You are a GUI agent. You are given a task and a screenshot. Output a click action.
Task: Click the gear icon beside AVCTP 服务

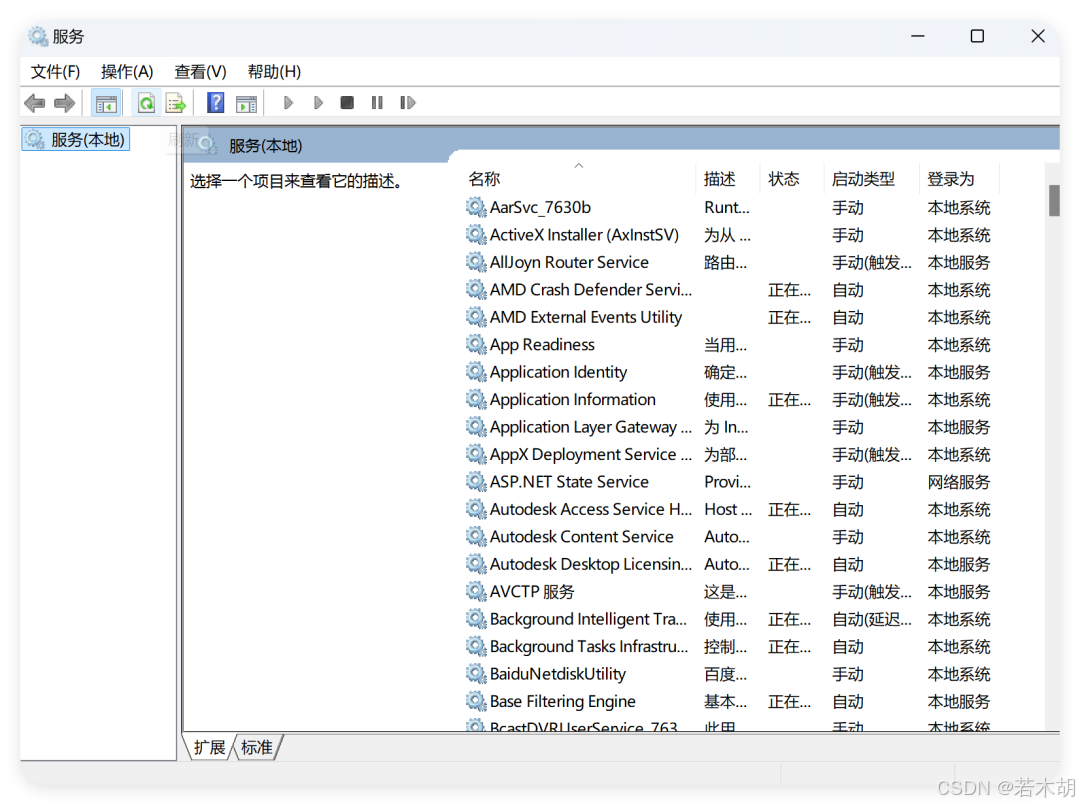pyautogui.click(x=476, y=592)
